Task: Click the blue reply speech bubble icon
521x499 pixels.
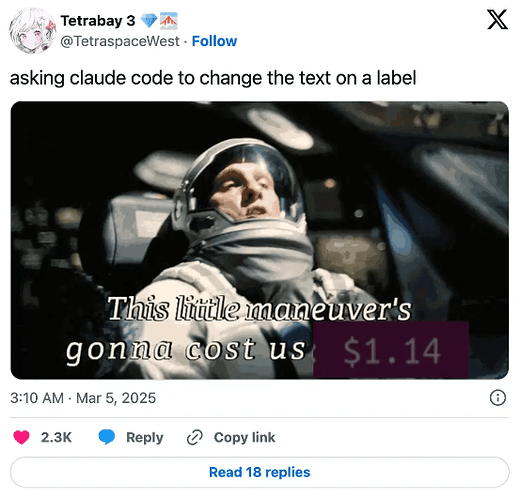Action: 107,437
